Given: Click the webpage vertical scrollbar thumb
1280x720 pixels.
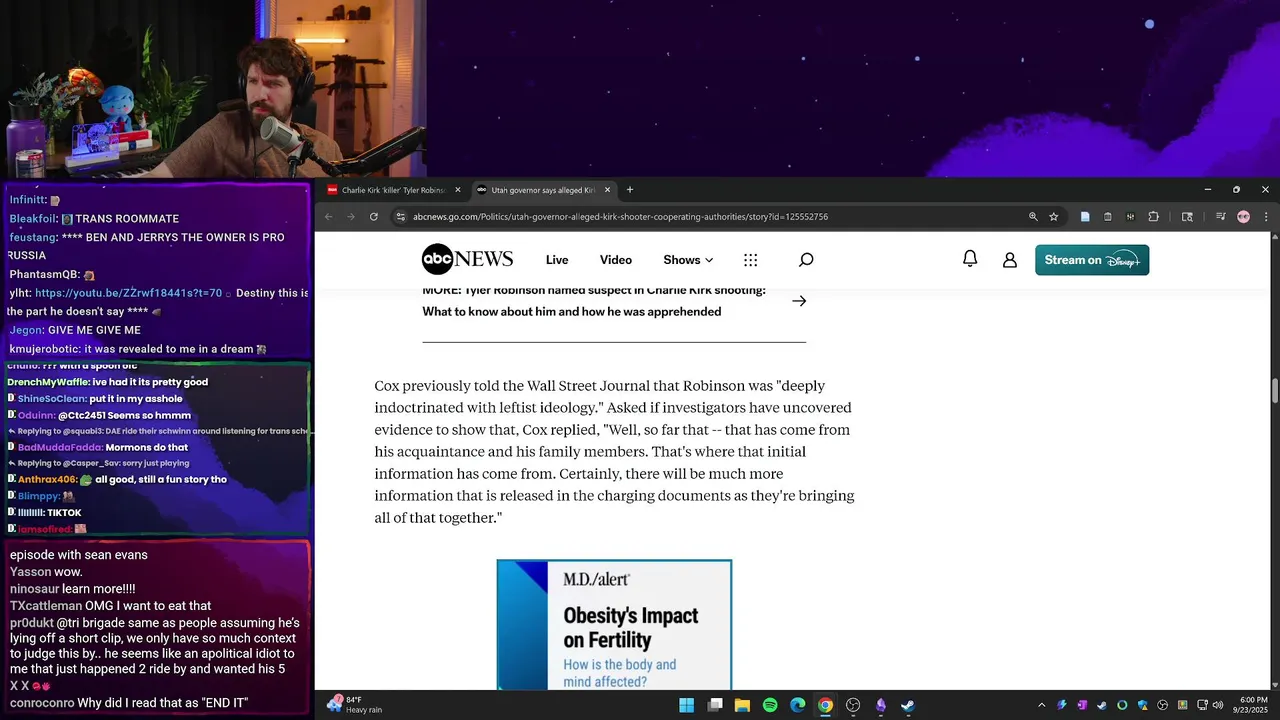Looking at the screenshot, I should tap(1275, 391).
